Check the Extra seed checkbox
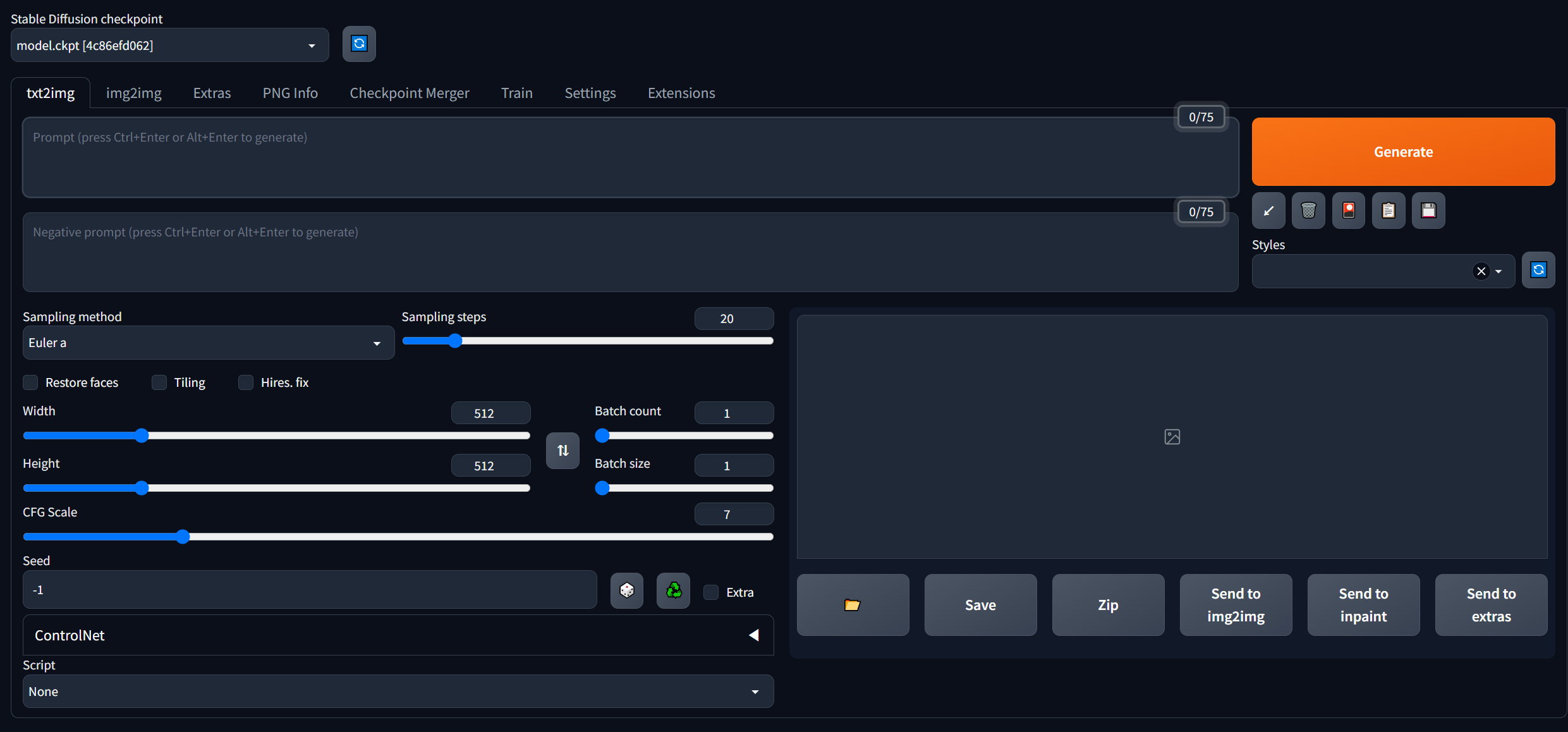 pos(711,592)
